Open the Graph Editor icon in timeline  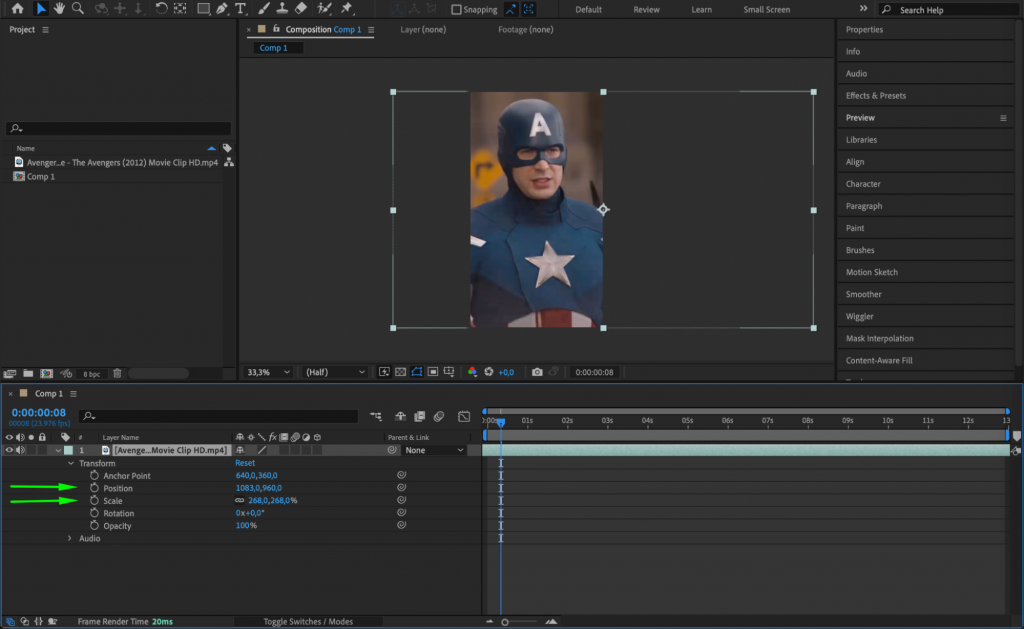pos(463,416)
